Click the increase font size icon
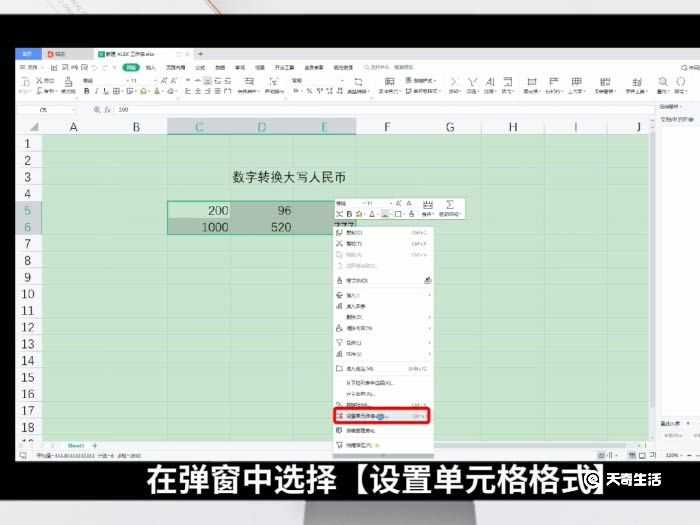The width and height of the screenshot is (700, 525). (x=164, y=81)
